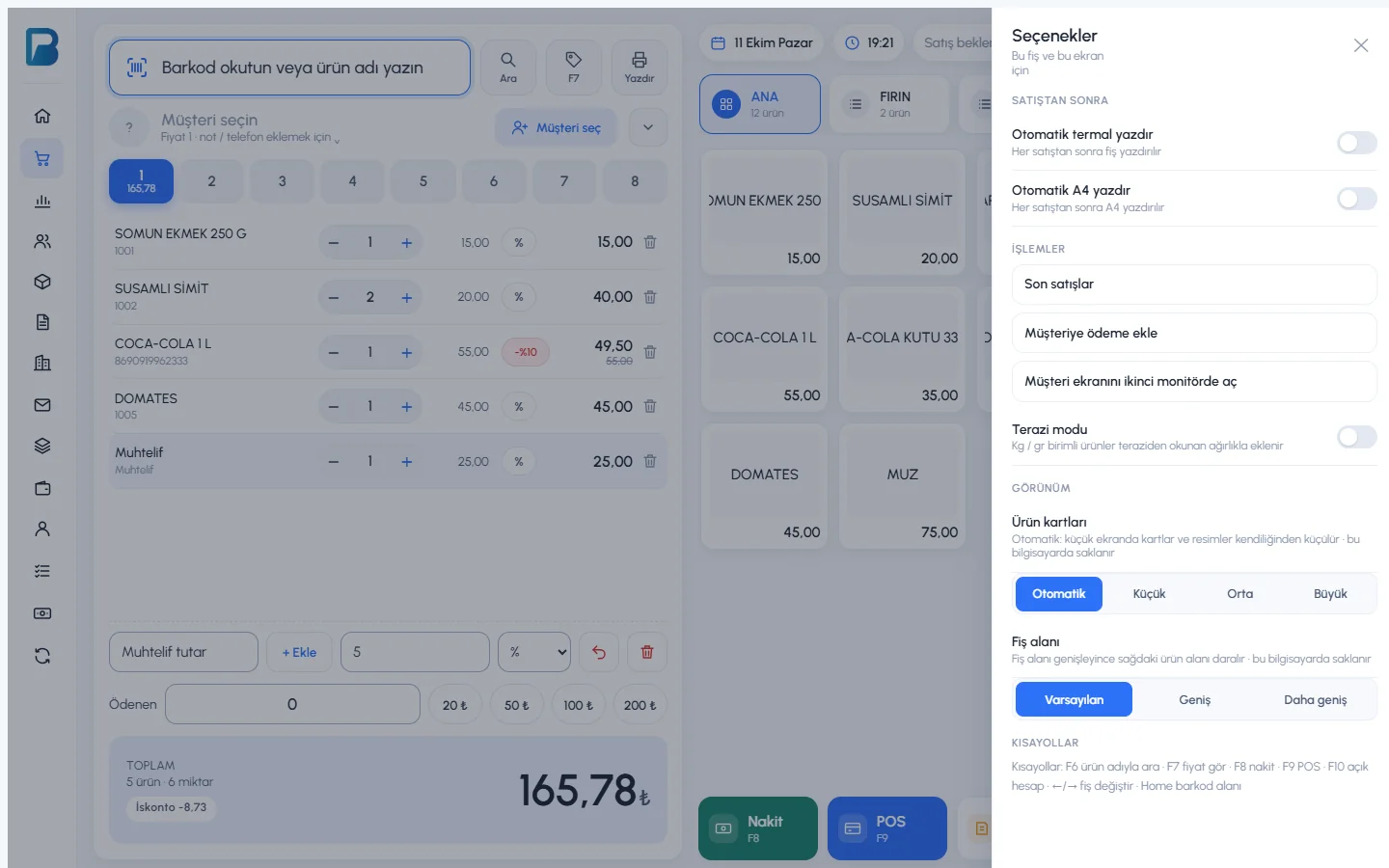Click Müşteri ekranını ikinci monitörde aç
1389x868 pixels.
[x=1194, y=381]
